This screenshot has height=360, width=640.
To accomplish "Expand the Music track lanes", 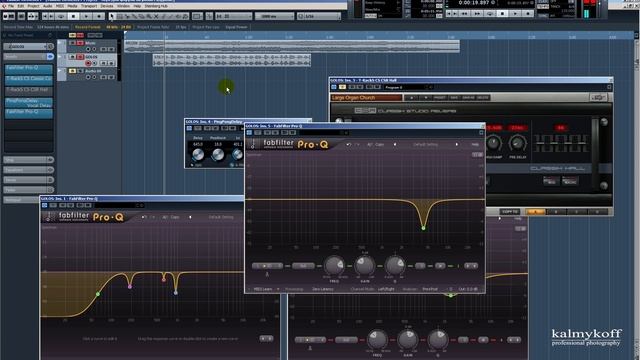I will tap(60, 43).
